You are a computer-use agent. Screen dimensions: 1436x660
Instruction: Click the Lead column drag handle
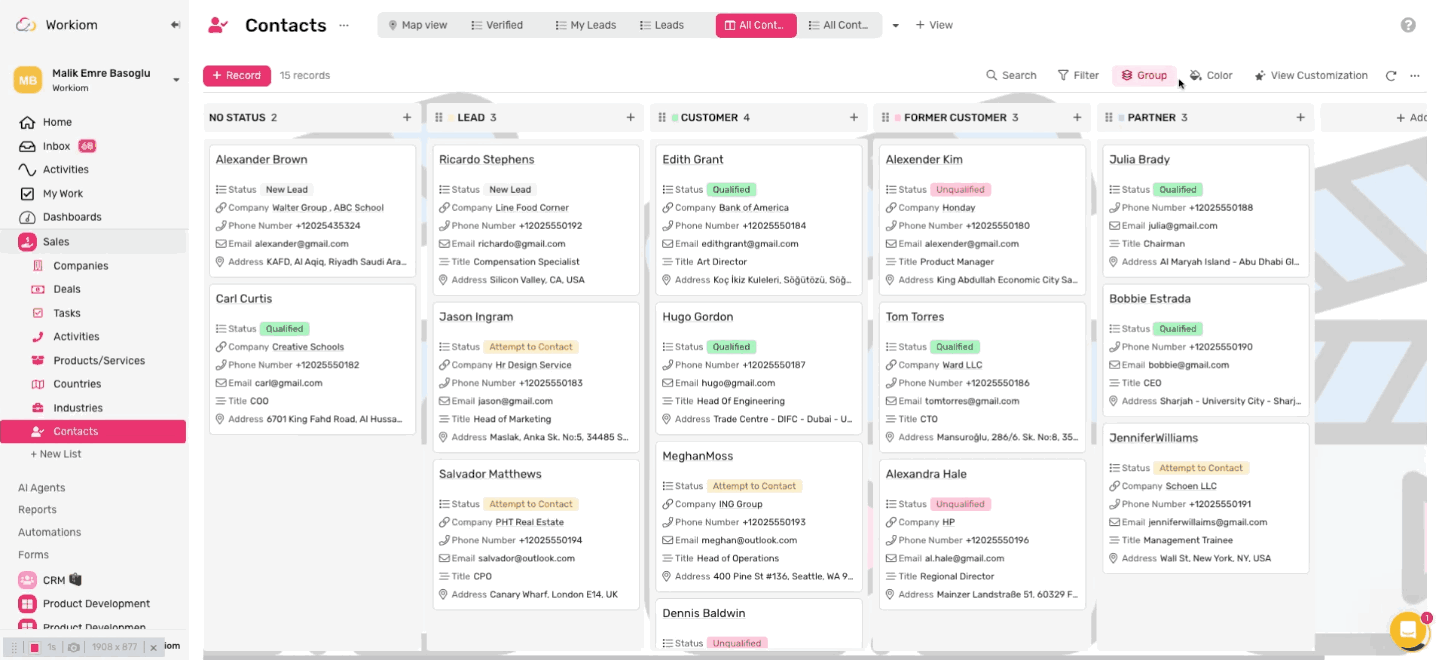click(x=438, y=117)
